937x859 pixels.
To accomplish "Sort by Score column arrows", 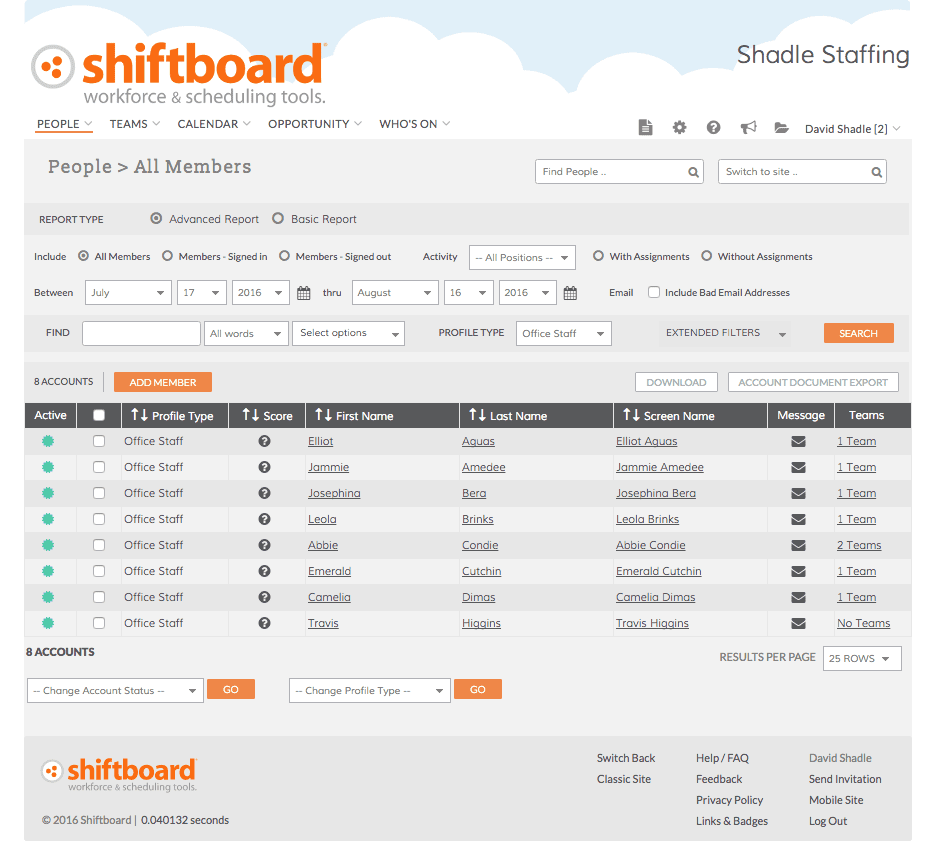I will click(x=250, y=415).
